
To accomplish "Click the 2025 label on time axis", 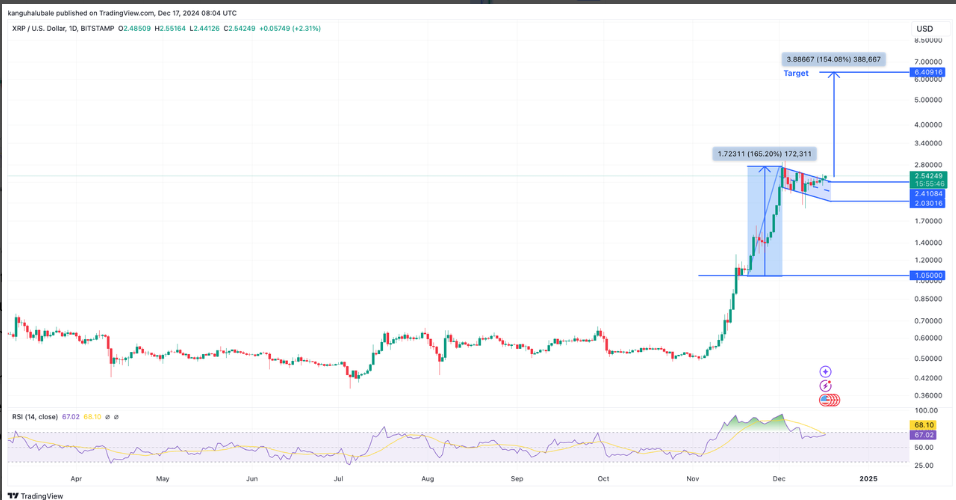I will 869,479.
